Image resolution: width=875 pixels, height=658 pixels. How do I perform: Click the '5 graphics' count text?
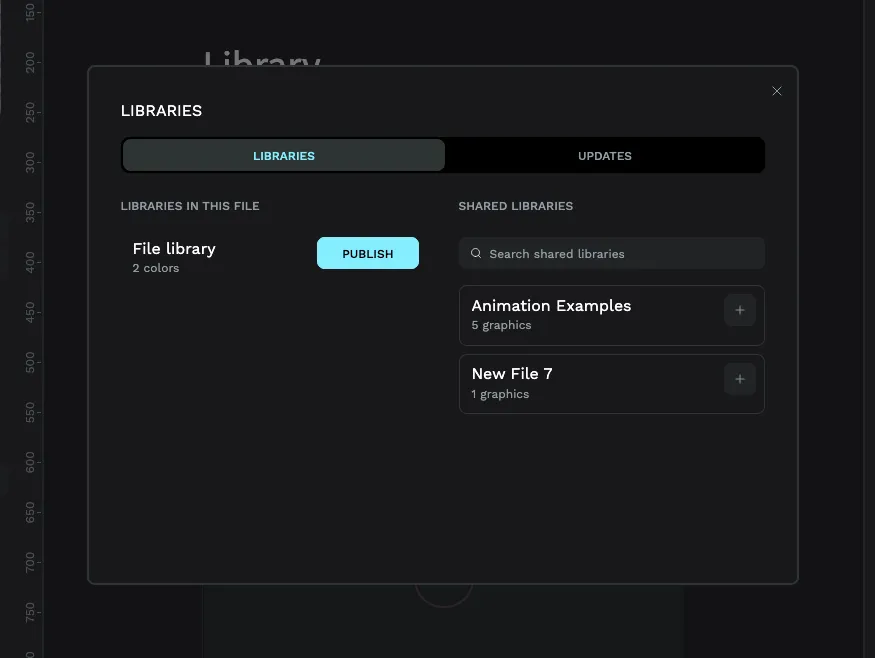(x=501, y=325)
